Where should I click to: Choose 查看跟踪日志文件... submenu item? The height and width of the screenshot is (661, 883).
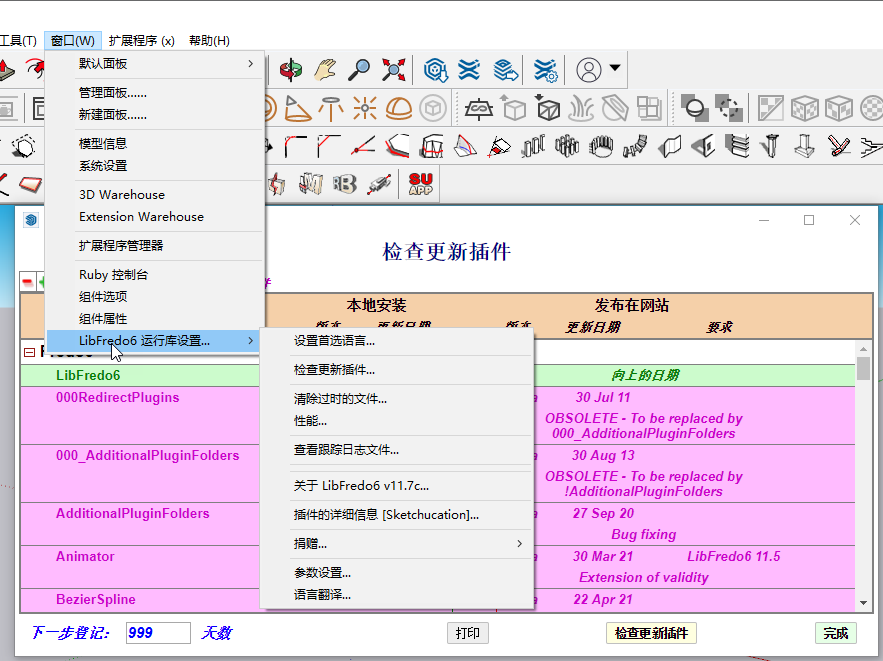pos(397,450)
